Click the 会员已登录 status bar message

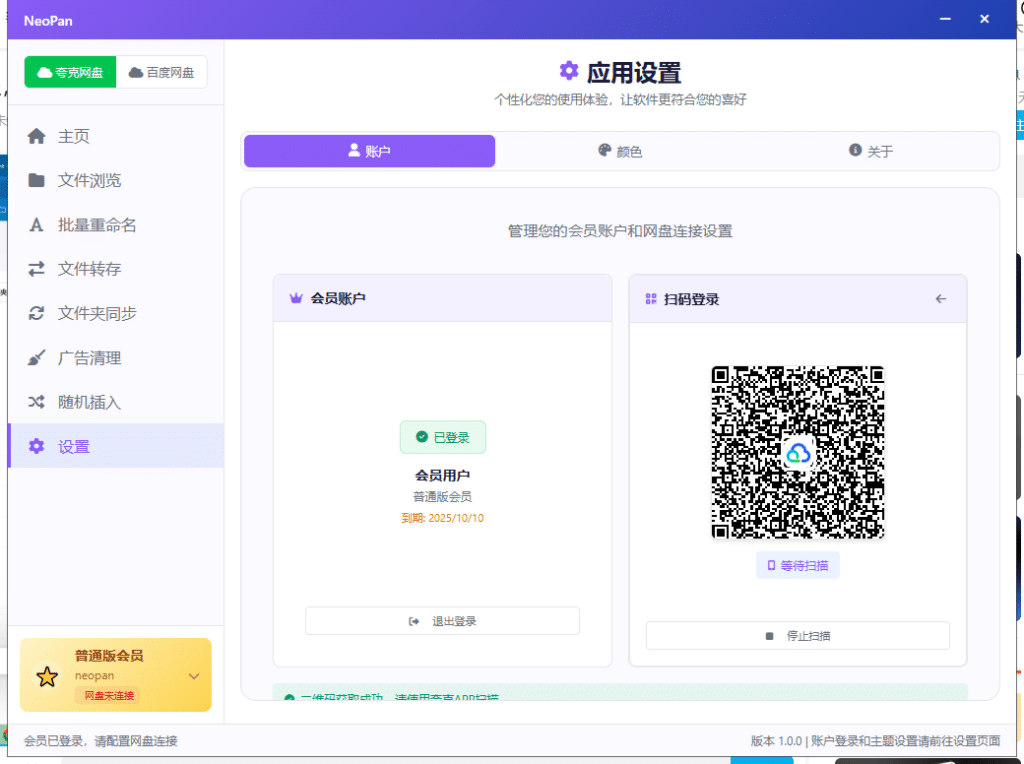pos(101,741)
